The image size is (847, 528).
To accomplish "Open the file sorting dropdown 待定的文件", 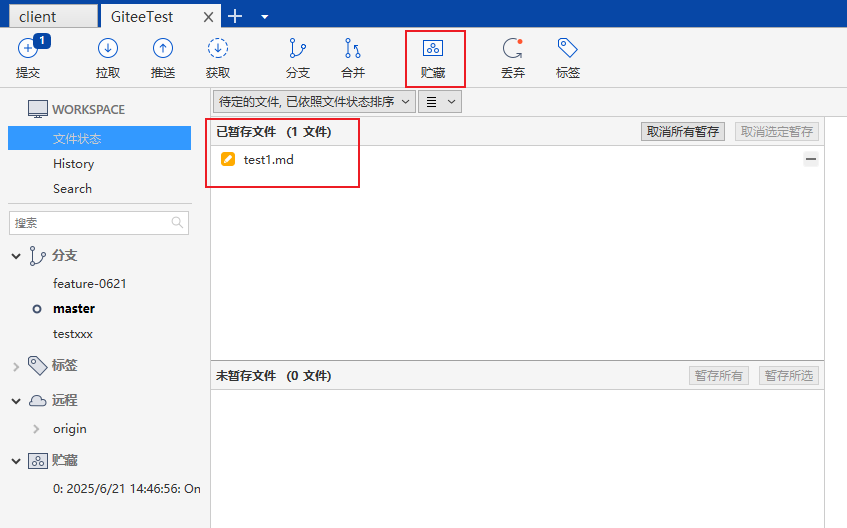I will (x=314, y=101).
